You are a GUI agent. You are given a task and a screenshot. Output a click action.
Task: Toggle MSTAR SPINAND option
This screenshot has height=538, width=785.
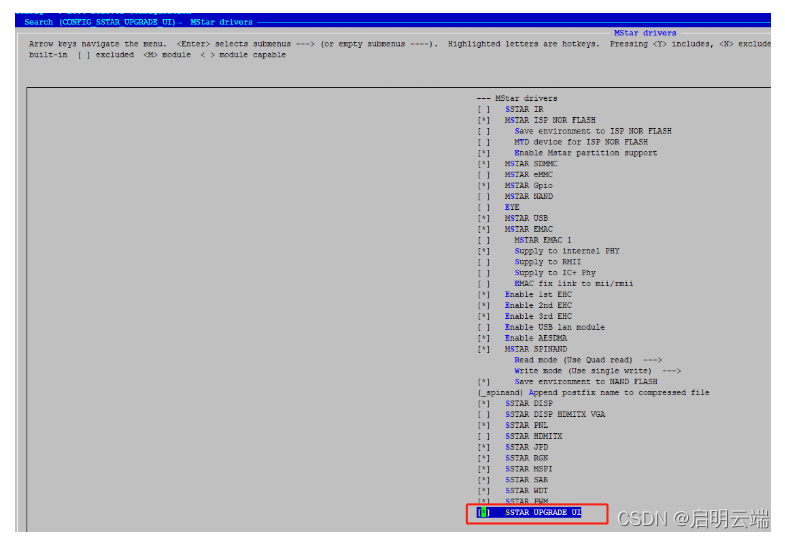click(484, 349)
